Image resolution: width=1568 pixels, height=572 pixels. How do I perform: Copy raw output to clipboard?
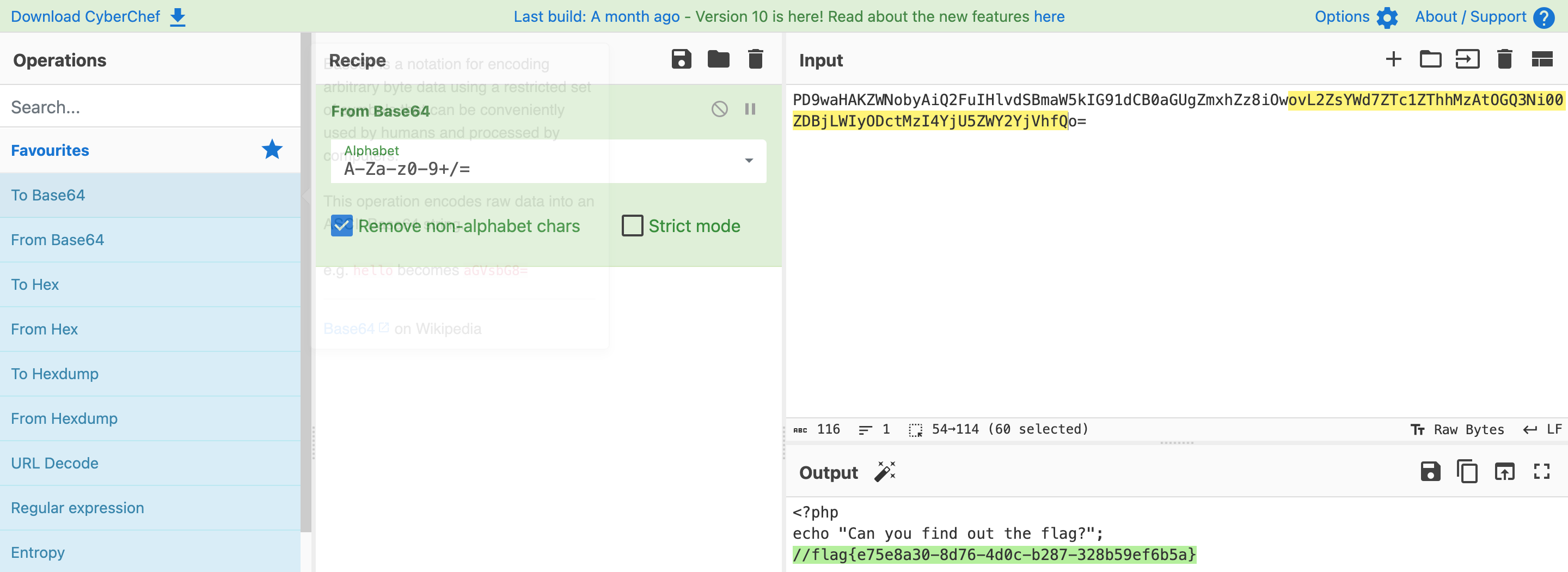[1467, 471]
